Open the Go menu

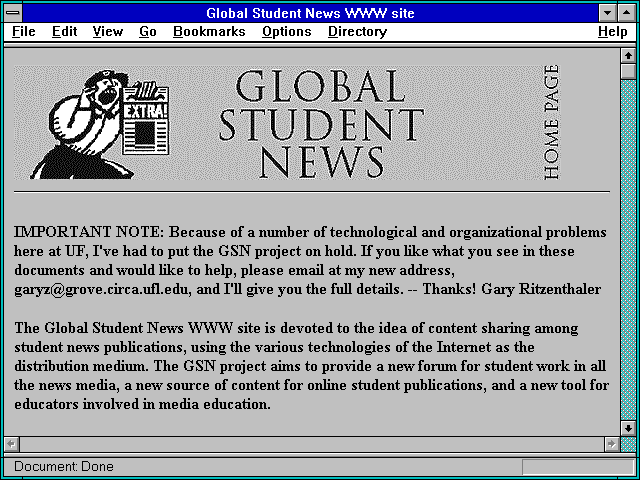tap(148, 32)
